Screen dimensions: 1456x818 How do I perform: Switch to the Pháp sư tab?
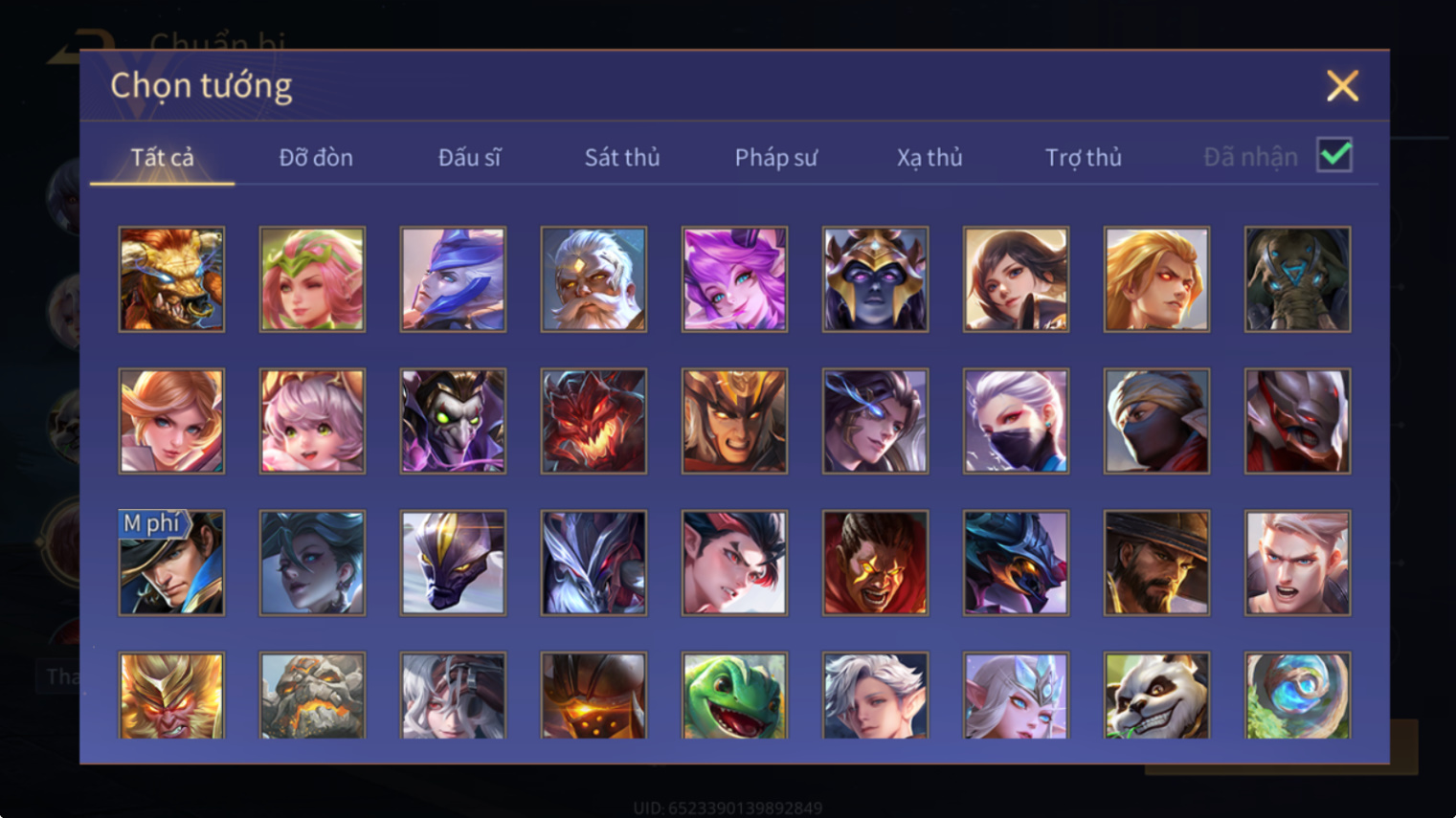pyautogui.click(x=776, y=157)
